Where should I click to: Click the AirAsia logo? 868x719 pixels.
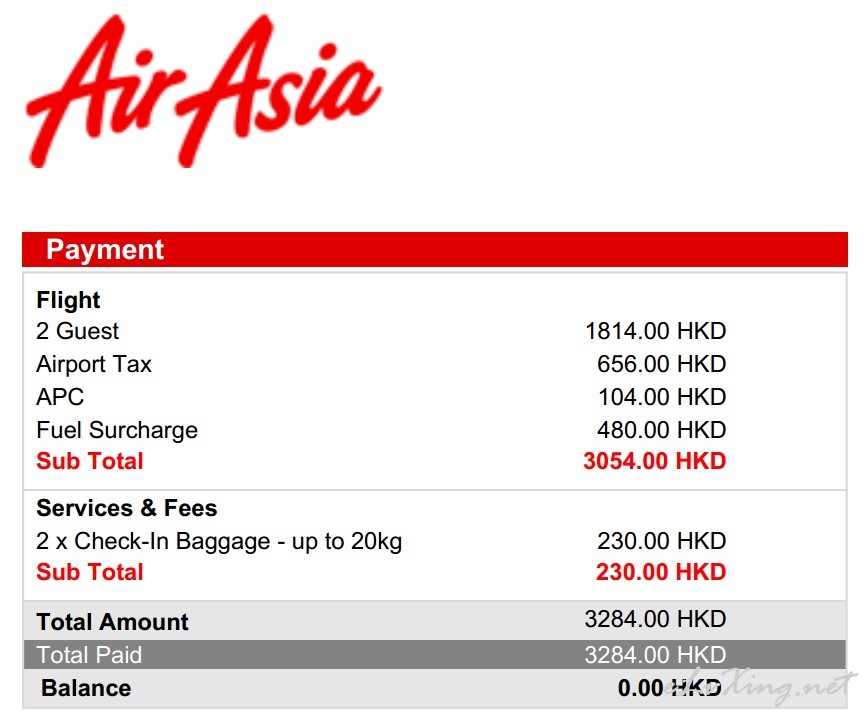pos(204,91)
